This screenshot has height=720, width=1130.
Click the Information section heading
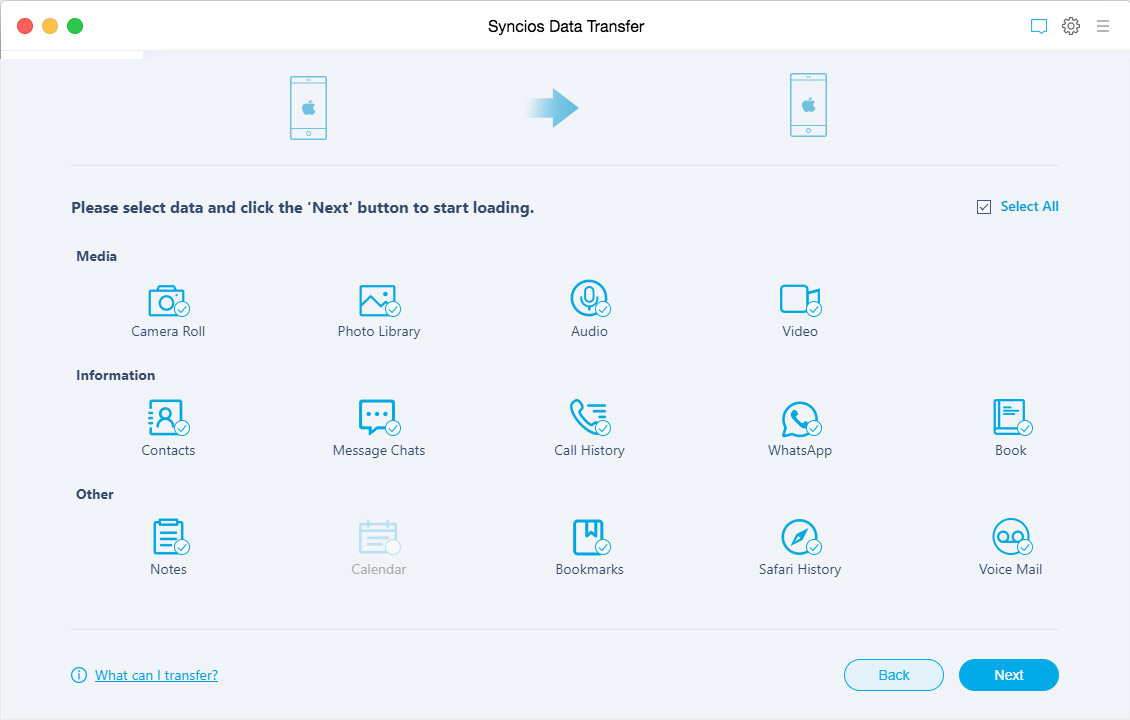pos(115,375)
